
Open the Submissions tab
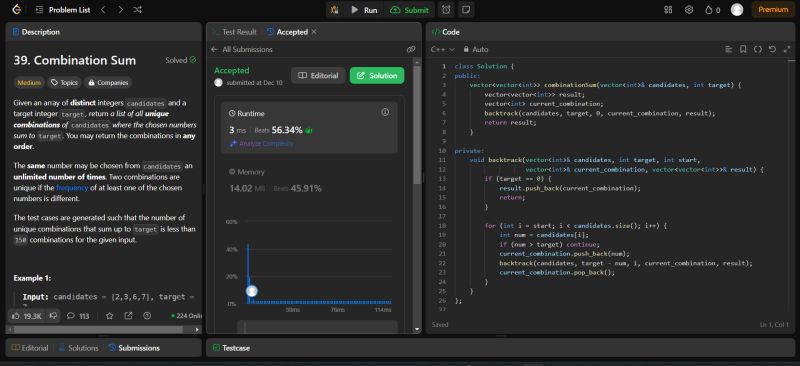tap(134, 348)
